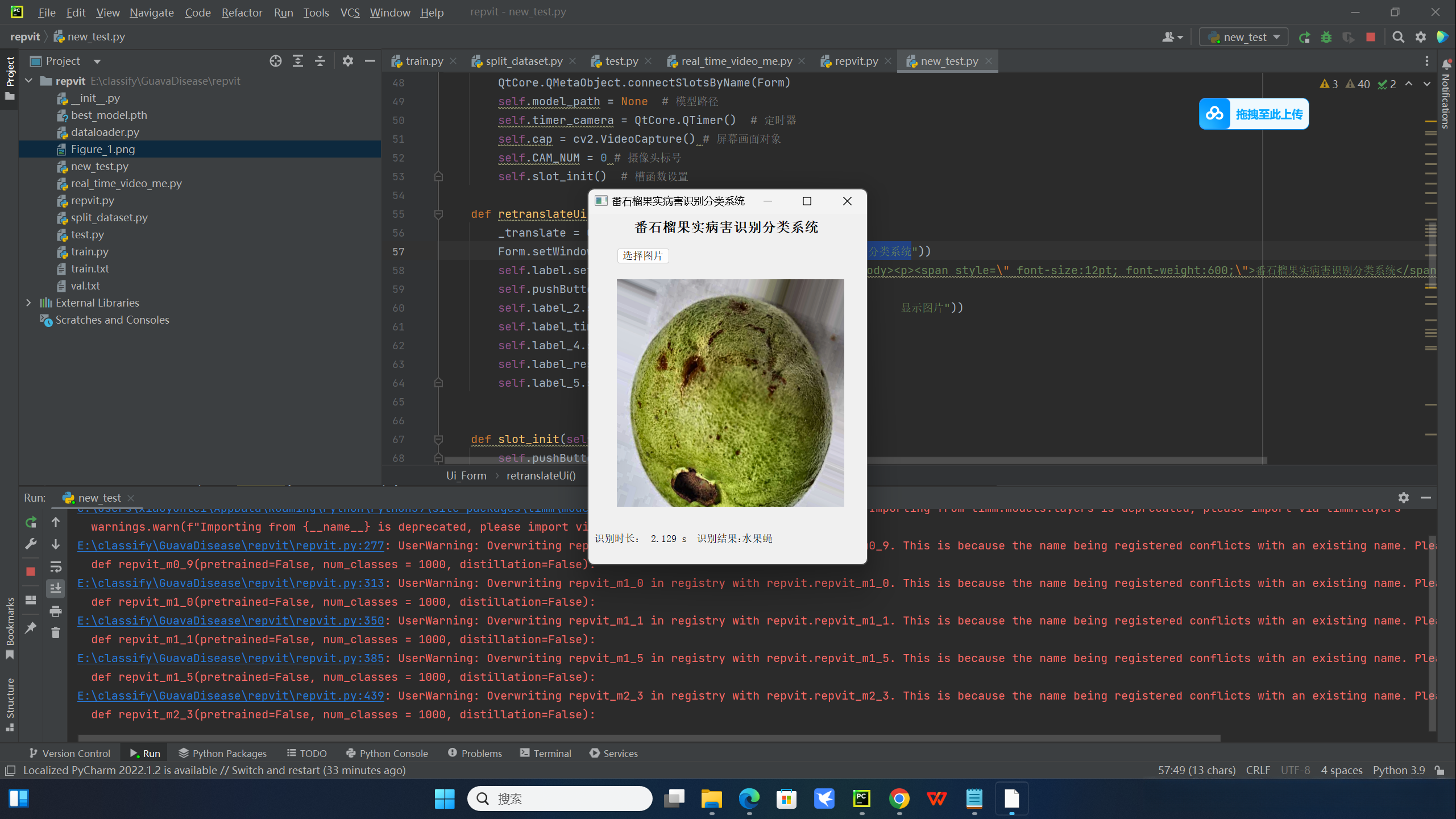Toggle scroll to end of console
The image size is (1456, 819).
click(56, 589)
